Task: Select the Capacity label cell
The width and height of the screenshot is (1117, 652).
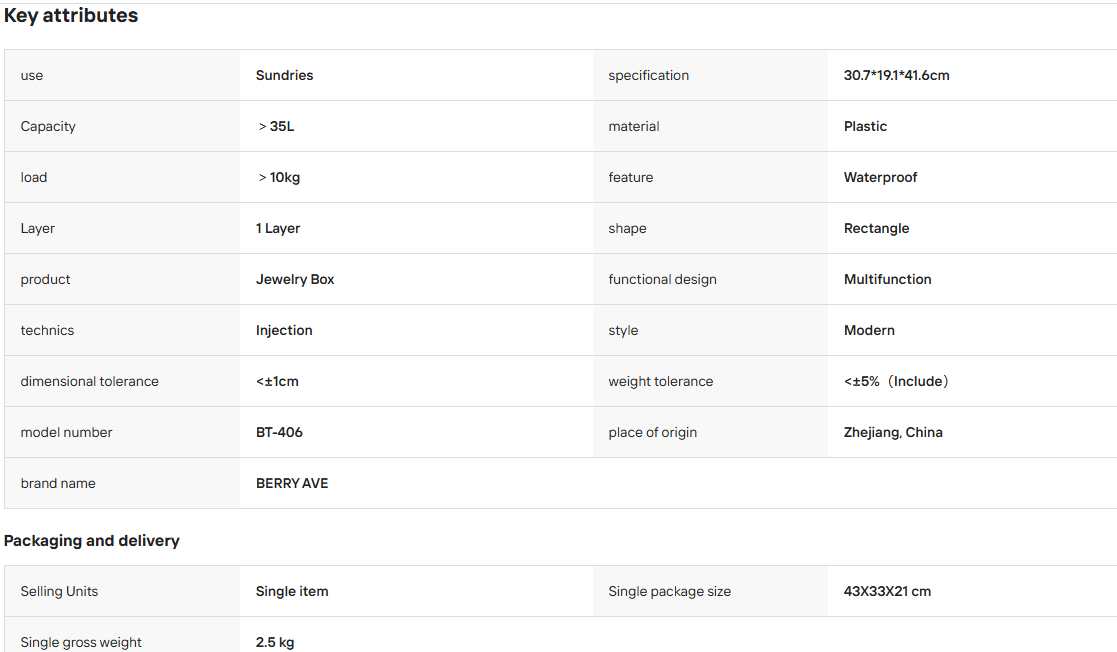Action: tap(122, 126)
